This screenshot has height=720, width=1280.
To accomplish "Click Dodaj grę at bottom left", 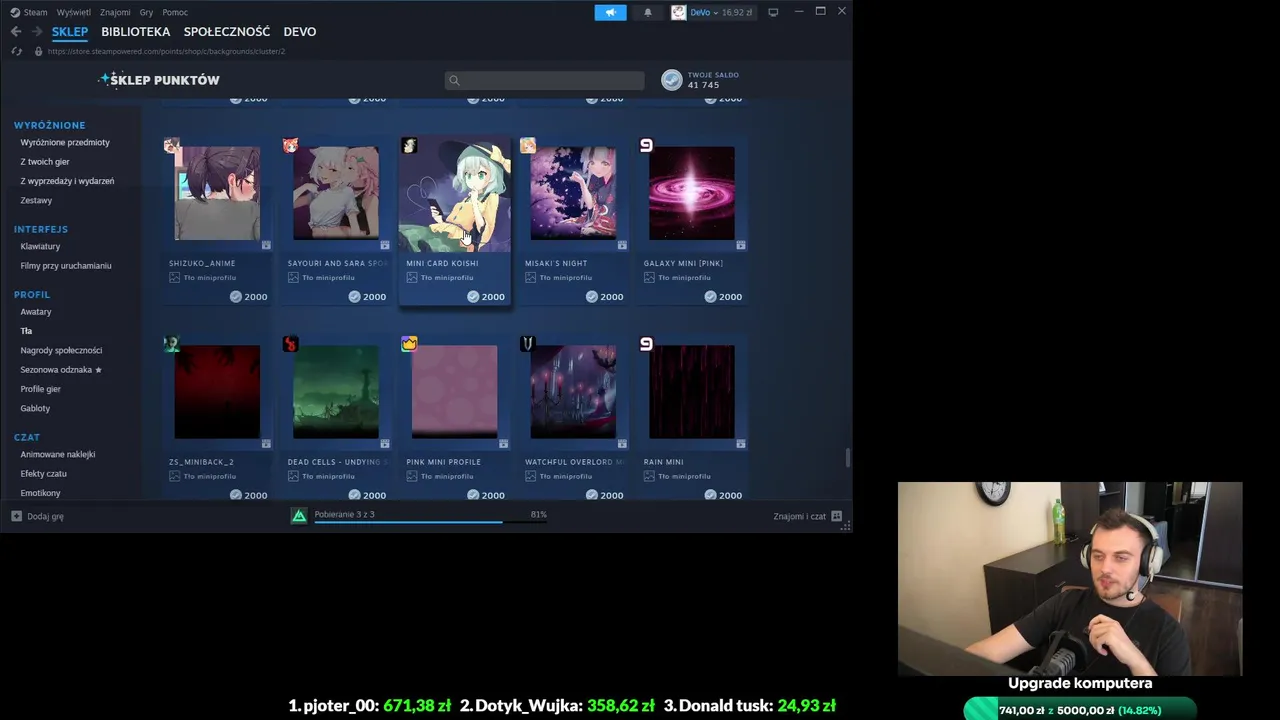I will [x=38, y=516].
